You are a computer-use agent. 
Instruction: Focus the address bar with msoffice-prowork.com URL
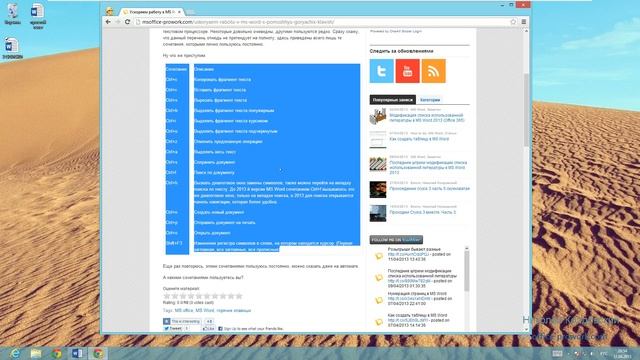point(322,22)
